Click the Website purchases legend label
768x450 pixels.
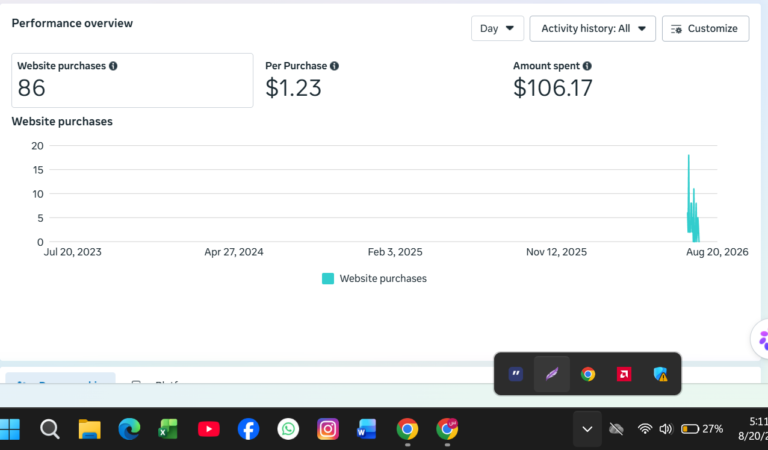[383, 279]
